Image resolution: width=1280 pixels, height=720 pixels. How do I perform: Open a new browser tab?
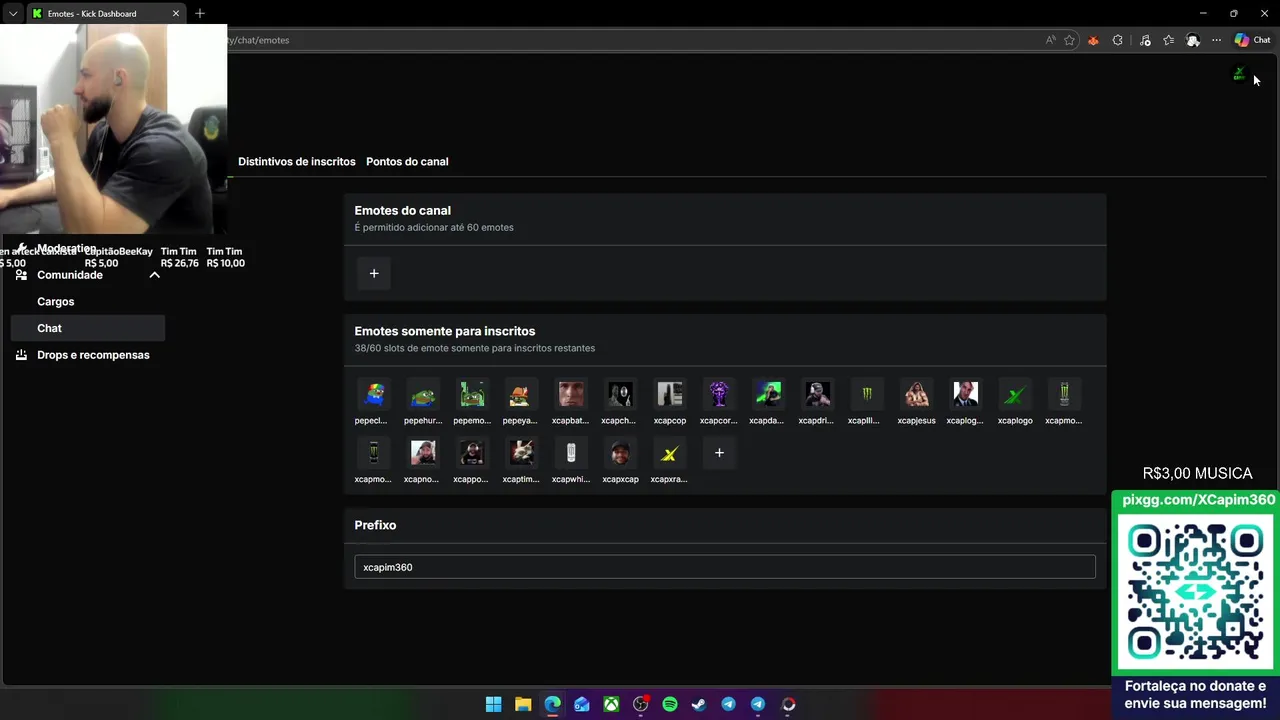[200, 13]
